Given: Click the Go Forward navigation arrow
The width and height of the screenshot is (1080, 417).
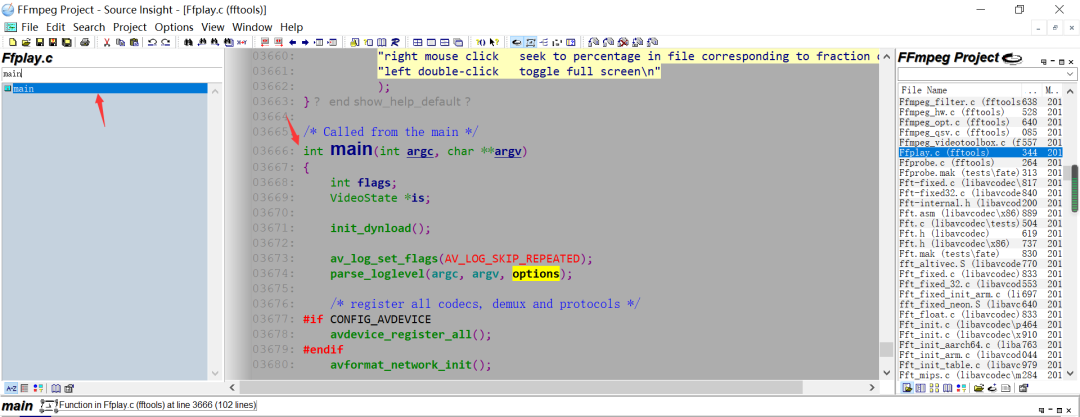Looking at the screenshot, I should click(x=305, y=43).
